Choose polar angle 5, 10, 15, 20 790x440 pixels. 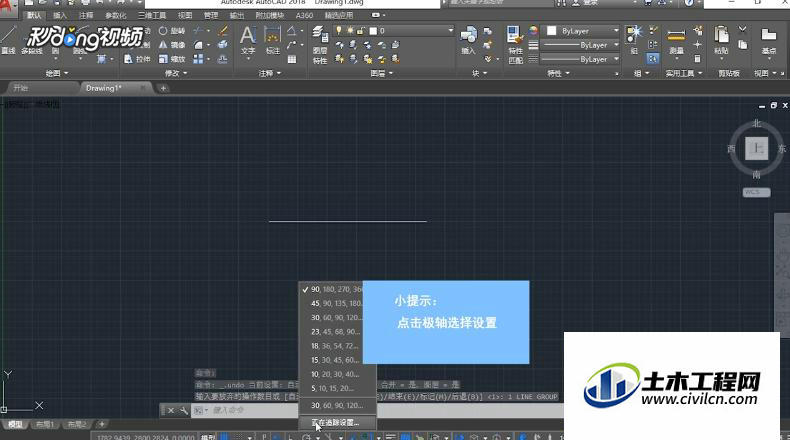pyautogui.click(x=337, y=388)
